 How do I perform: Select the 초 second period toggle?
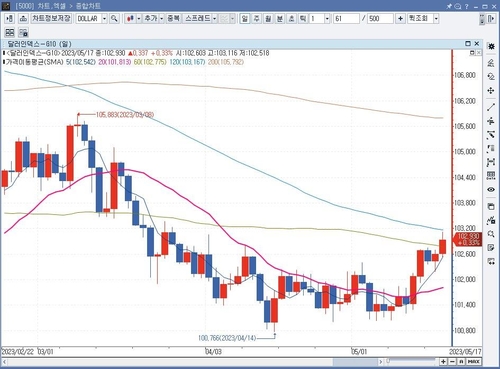[x=291, y=19]
